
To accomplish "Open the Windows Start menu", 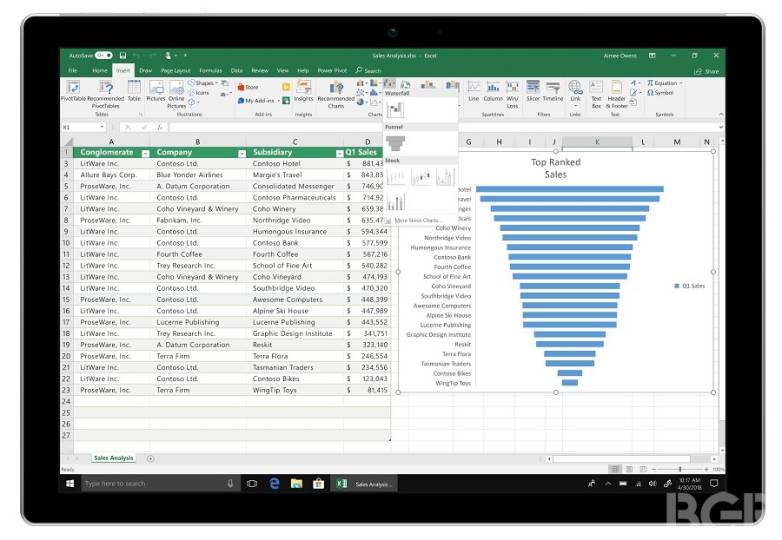I will tap(70, 483).
